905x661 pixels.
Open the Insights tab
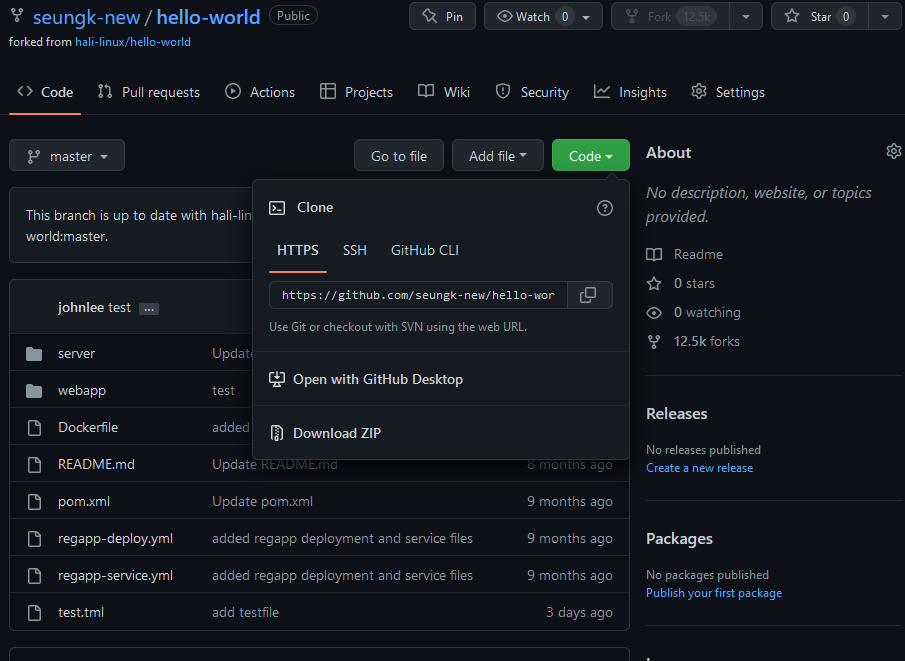pos(630,92)
